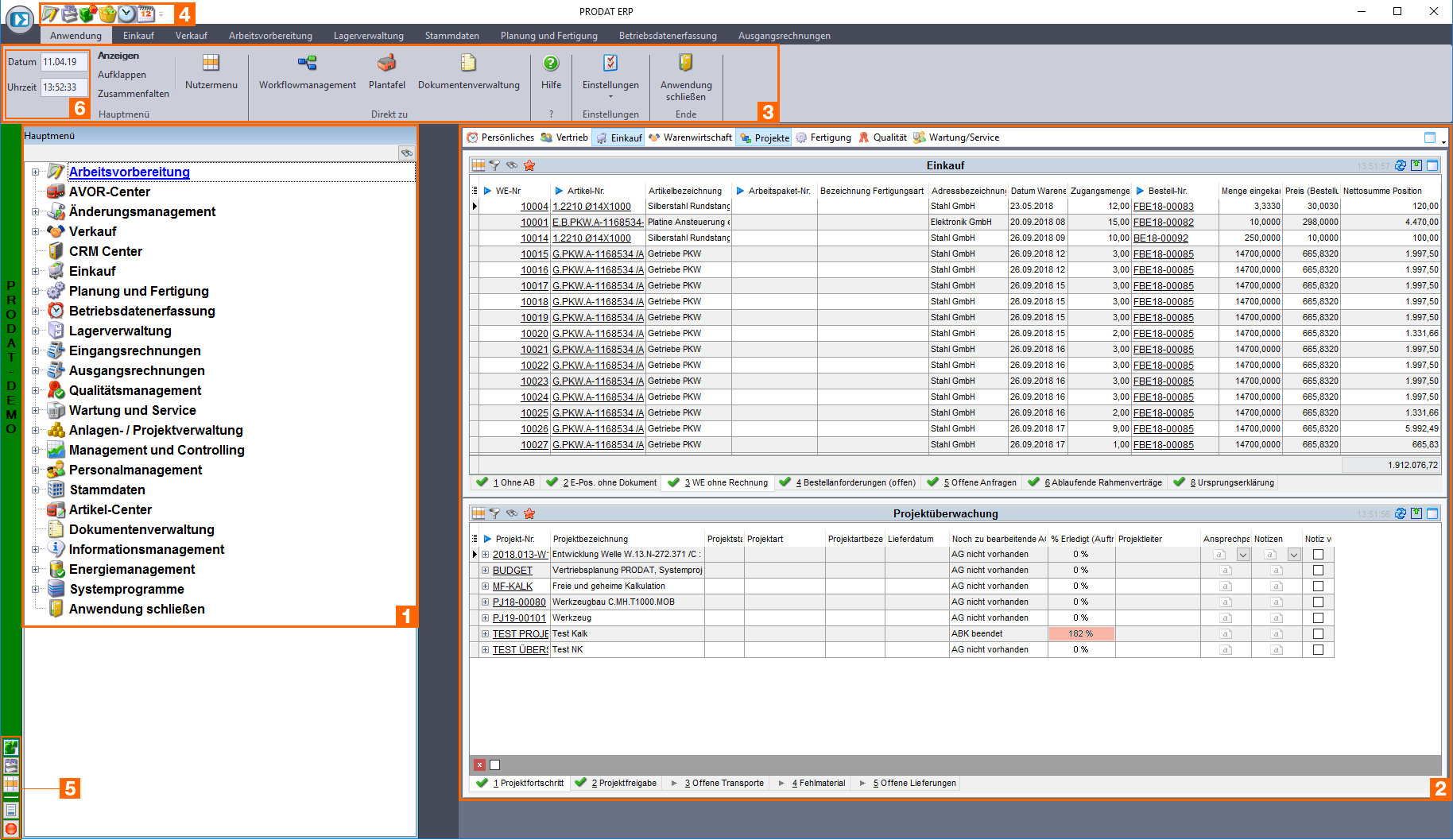Click the clock quick access icon
The height and width of the screenshot is (840, 1453).
126,14
